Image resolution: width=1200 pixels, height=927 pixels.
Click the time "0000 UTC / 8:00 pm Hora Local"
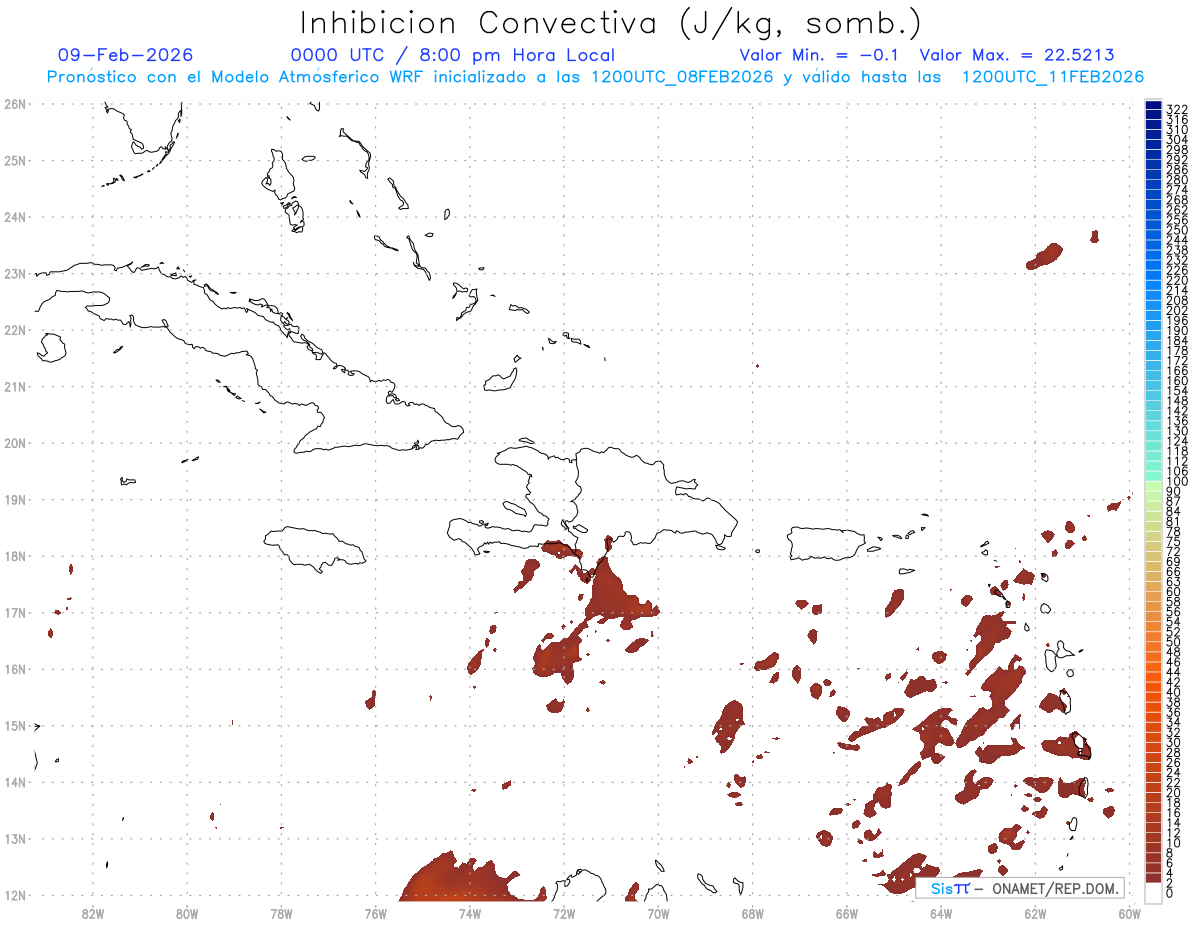pyautogui.click(x=452, y=55)
